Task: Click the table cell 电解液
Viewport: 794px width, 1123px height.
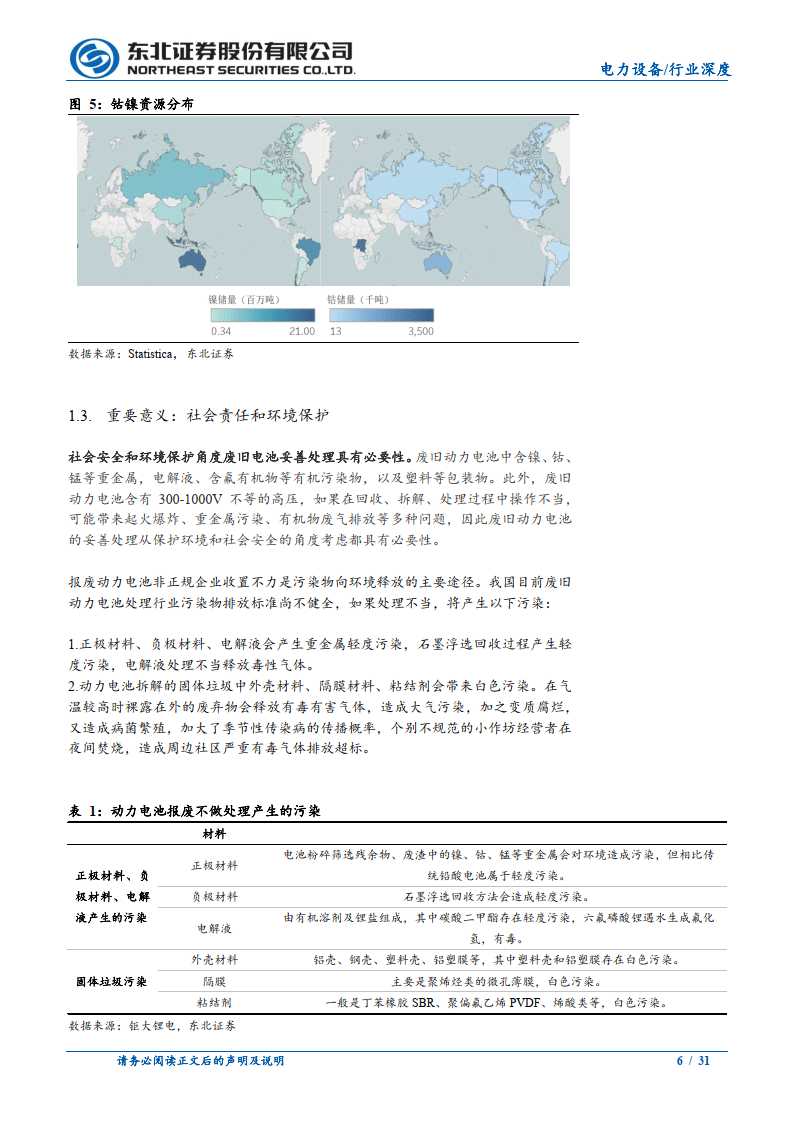Action: click(x=215, y=928)
